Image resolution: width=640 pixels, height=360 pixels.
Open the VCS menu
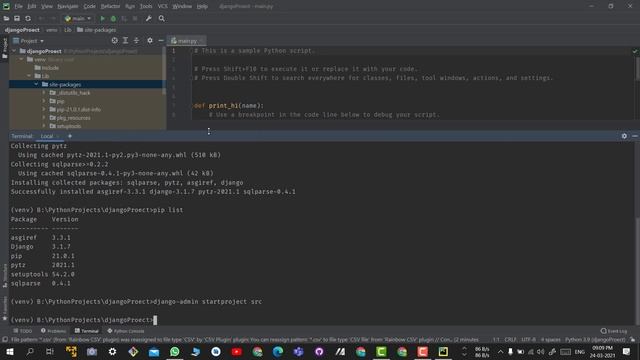click(x=162, y=6)
